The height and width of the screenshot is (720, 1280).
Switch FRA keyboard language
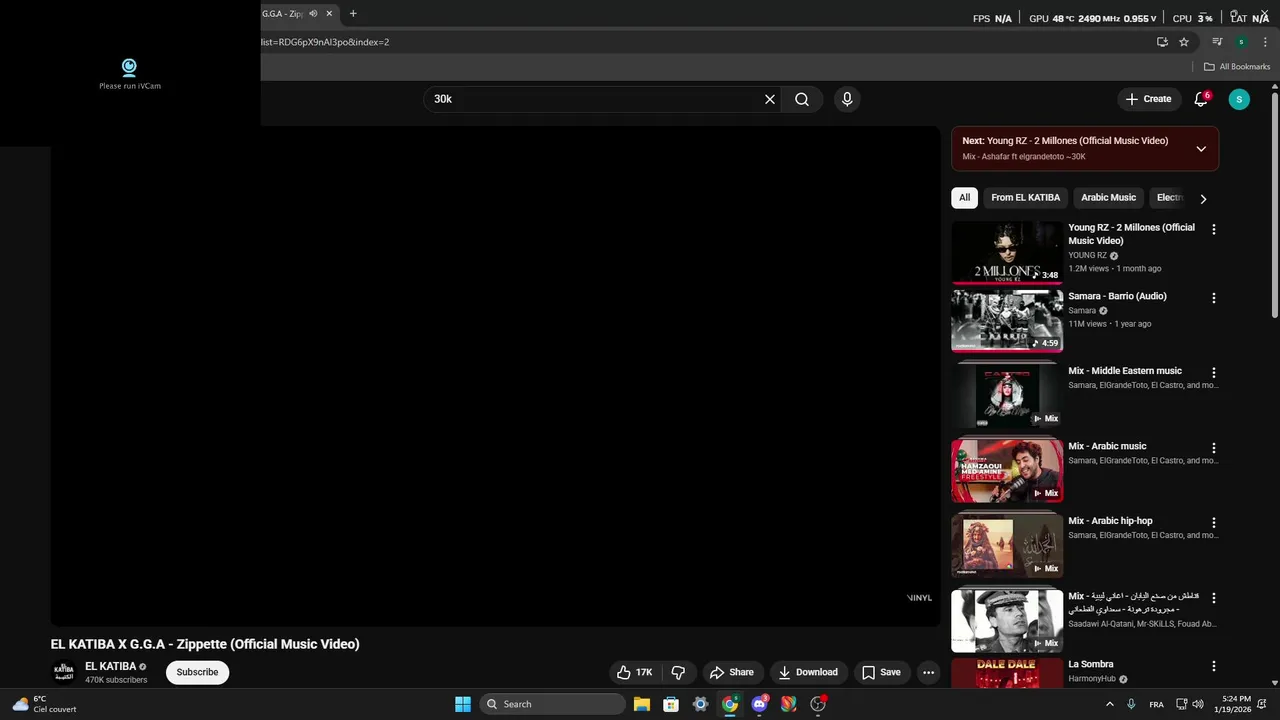coord(1156,704)
